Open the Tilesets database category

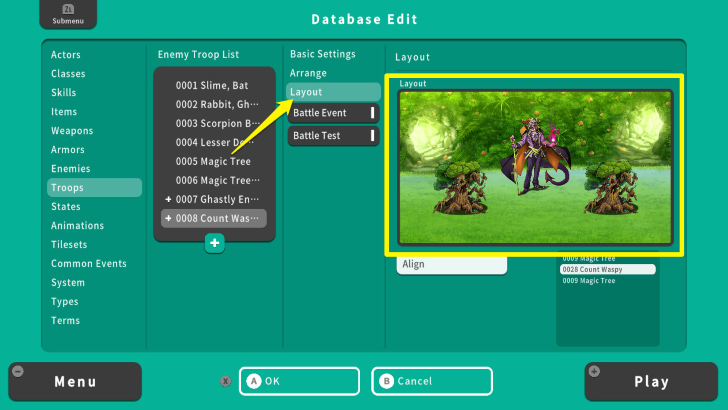coord(69,245)
